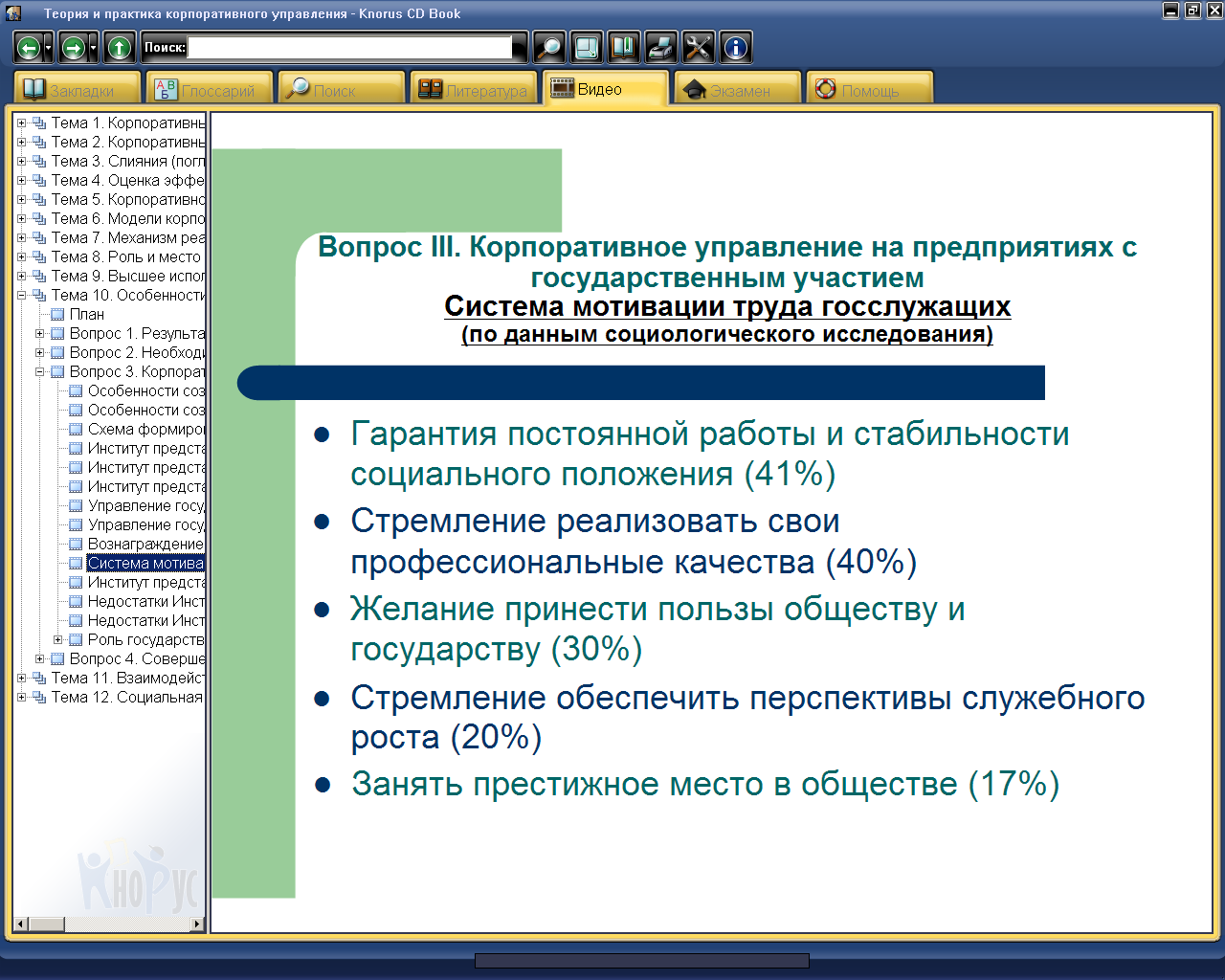Open the Помощь tab
The height and width of the screenshot is (980, 1225).
pyautogui.click(x=870, y=89)
